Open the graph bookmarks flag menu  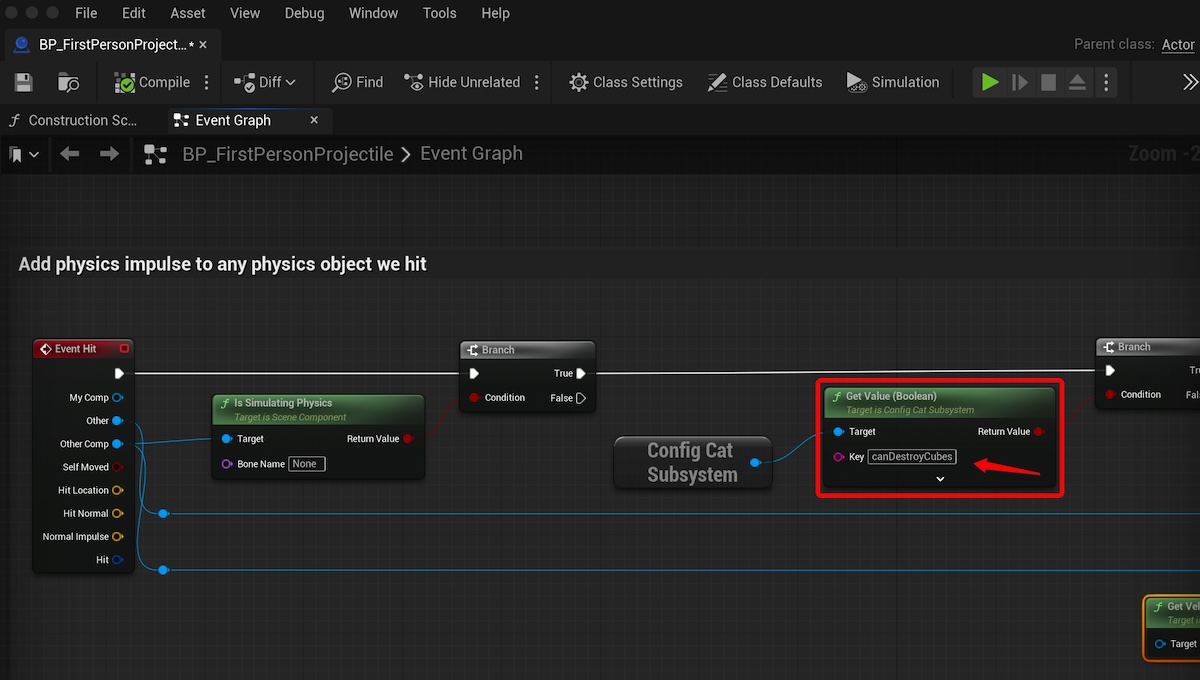click(20, 154)
